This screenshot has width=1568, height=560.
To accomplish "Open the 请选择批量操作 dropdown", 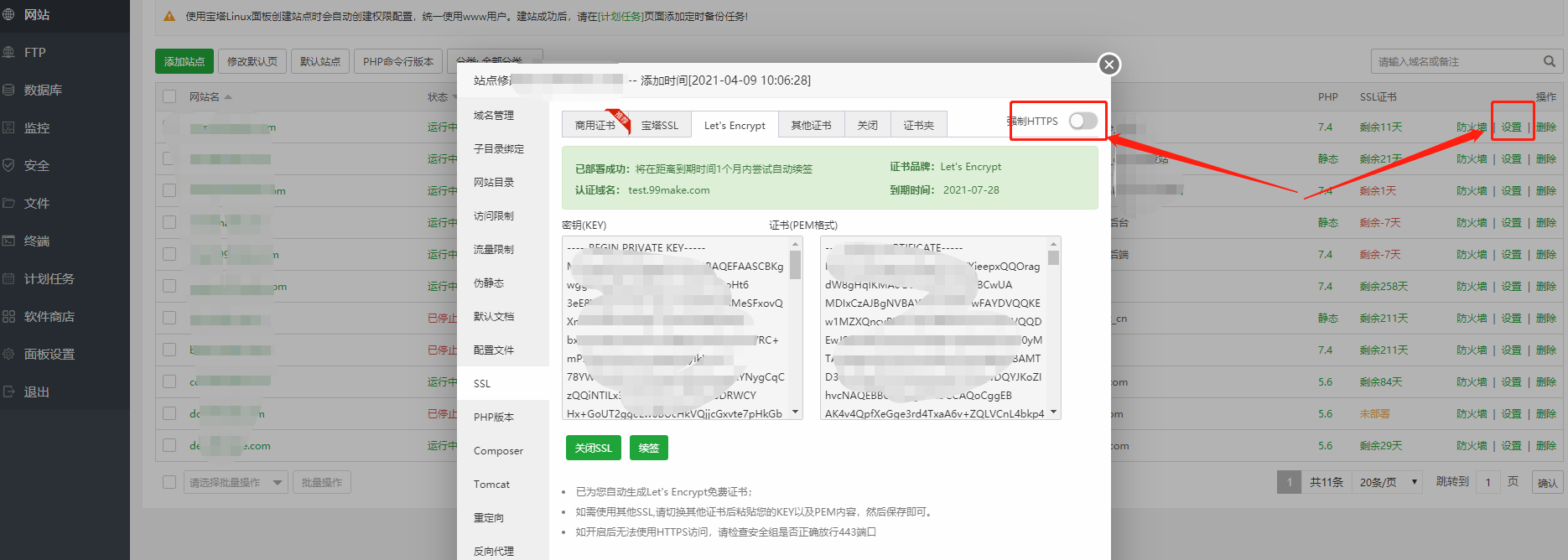I will (x=236, y=482).
